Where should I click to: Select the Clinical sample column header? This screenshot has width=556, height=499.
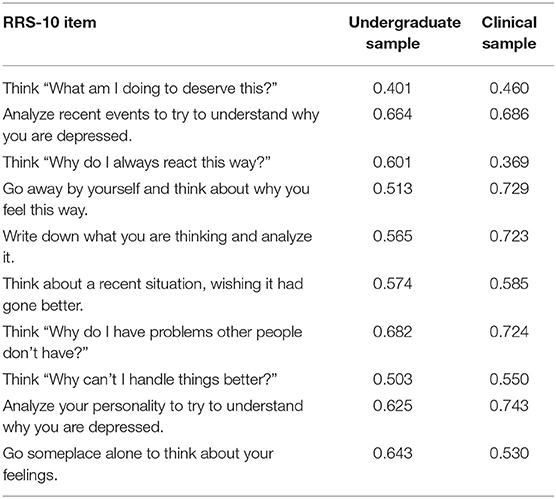point(509,33)
